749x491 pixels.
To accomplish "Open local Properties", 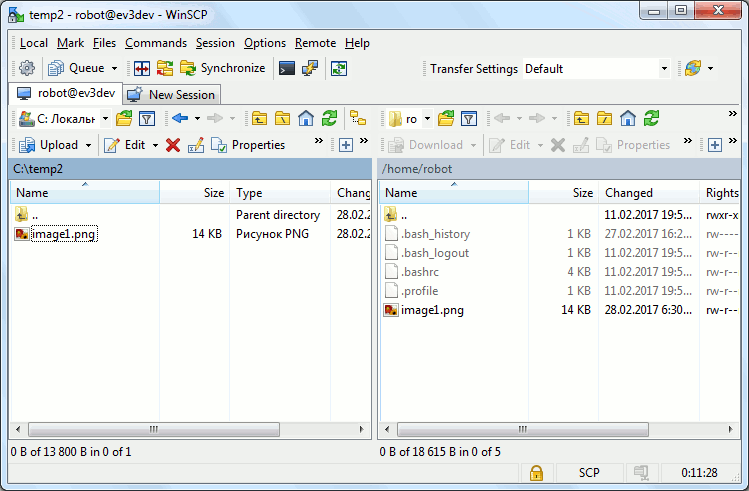I will [x=248, y=145].
